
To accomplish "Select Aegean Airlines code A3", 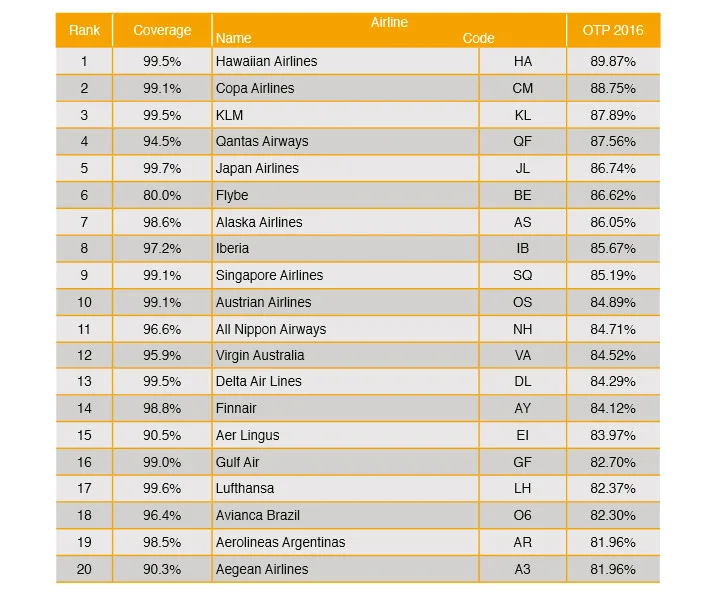I will [523, 569].
